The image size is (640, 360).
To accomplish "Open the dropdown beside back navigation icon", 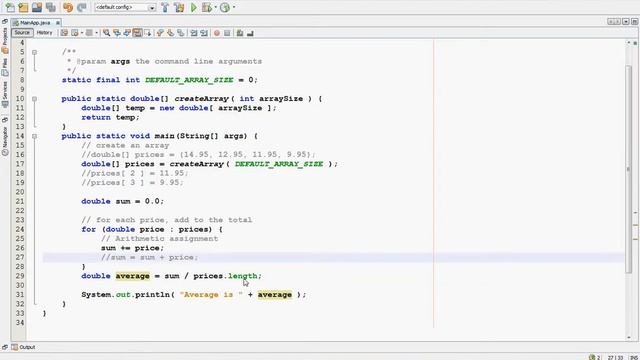I will 82,33.
